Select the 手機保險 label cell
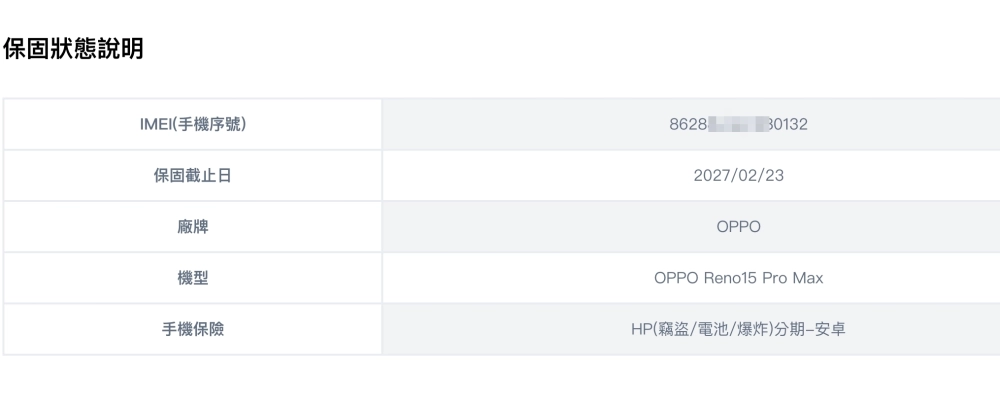This screenshot has width=1000, height=400. 193,329
